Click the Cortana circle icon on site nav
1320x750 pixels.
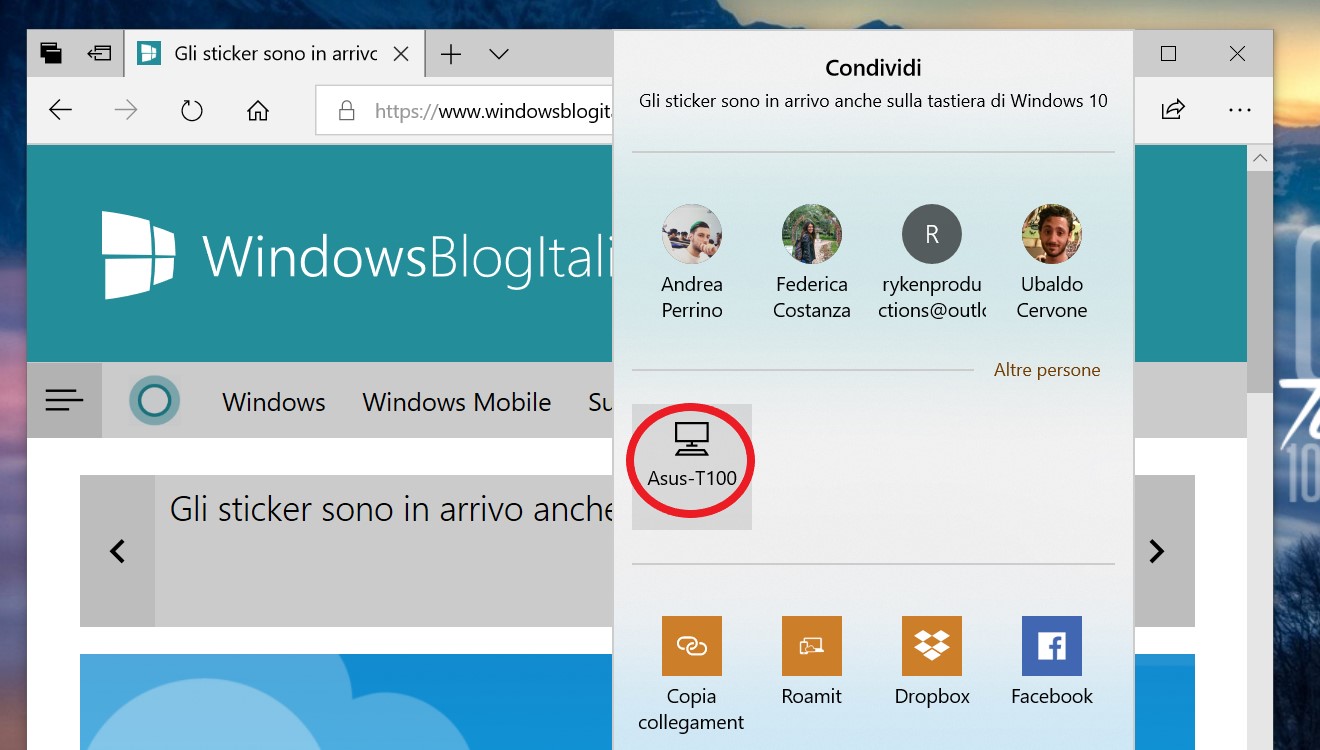click(154, 401)
